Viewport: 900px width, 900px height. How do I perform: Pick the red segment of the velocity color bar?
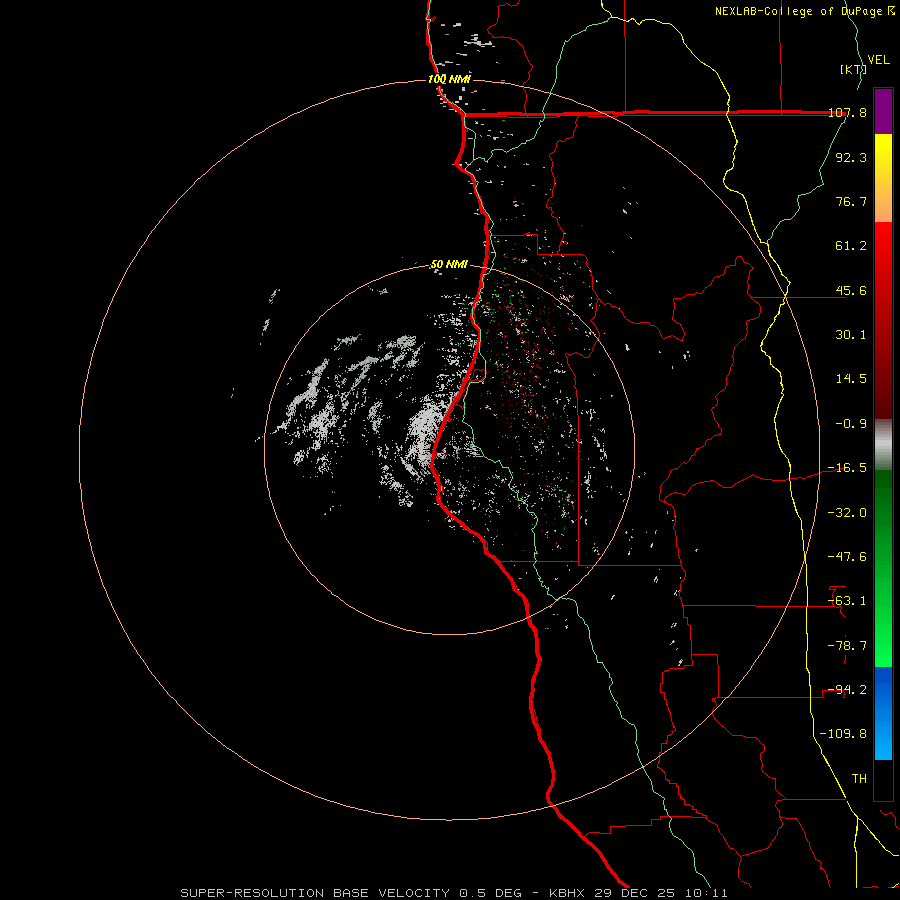pyautogui.click(x=883, y=320)
